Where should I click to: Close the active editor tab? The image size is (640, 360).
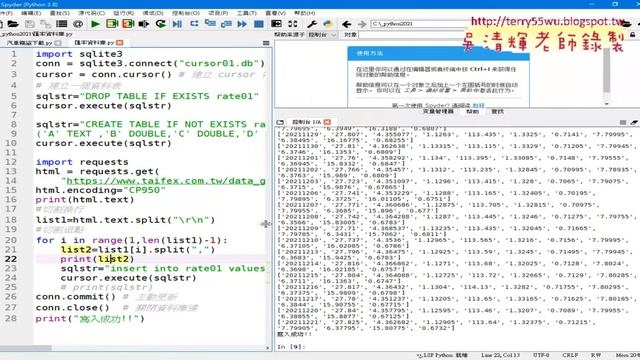120,43
